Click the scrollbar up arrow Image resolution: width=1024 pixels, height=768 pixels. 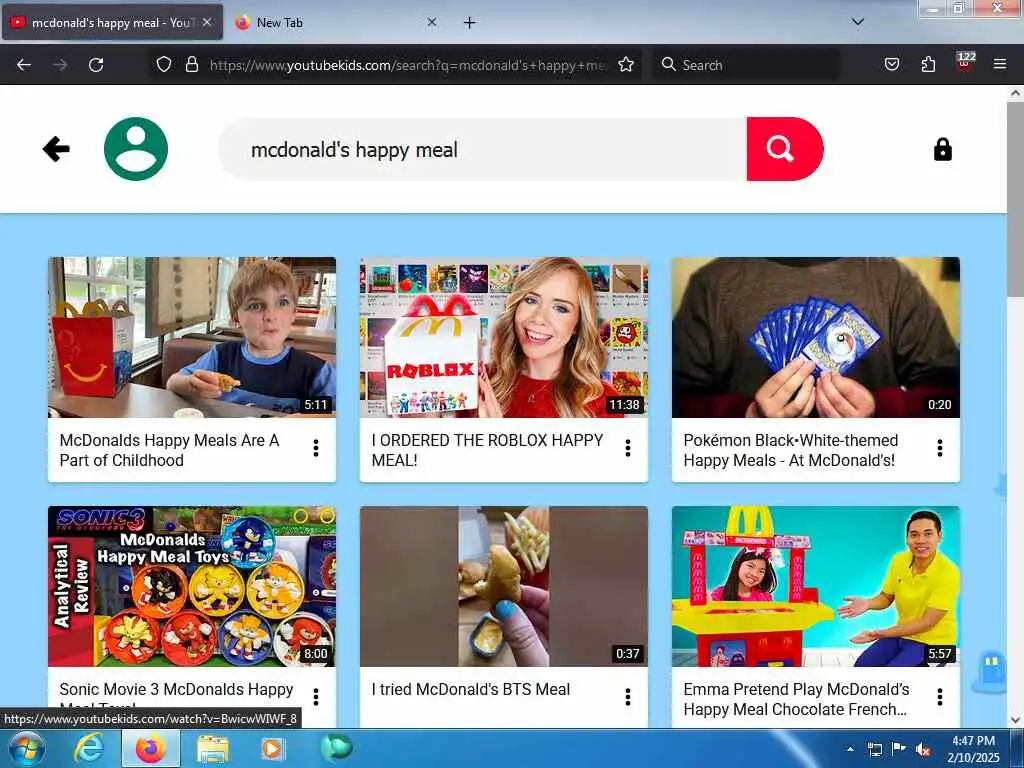(x=1015, y=93)
